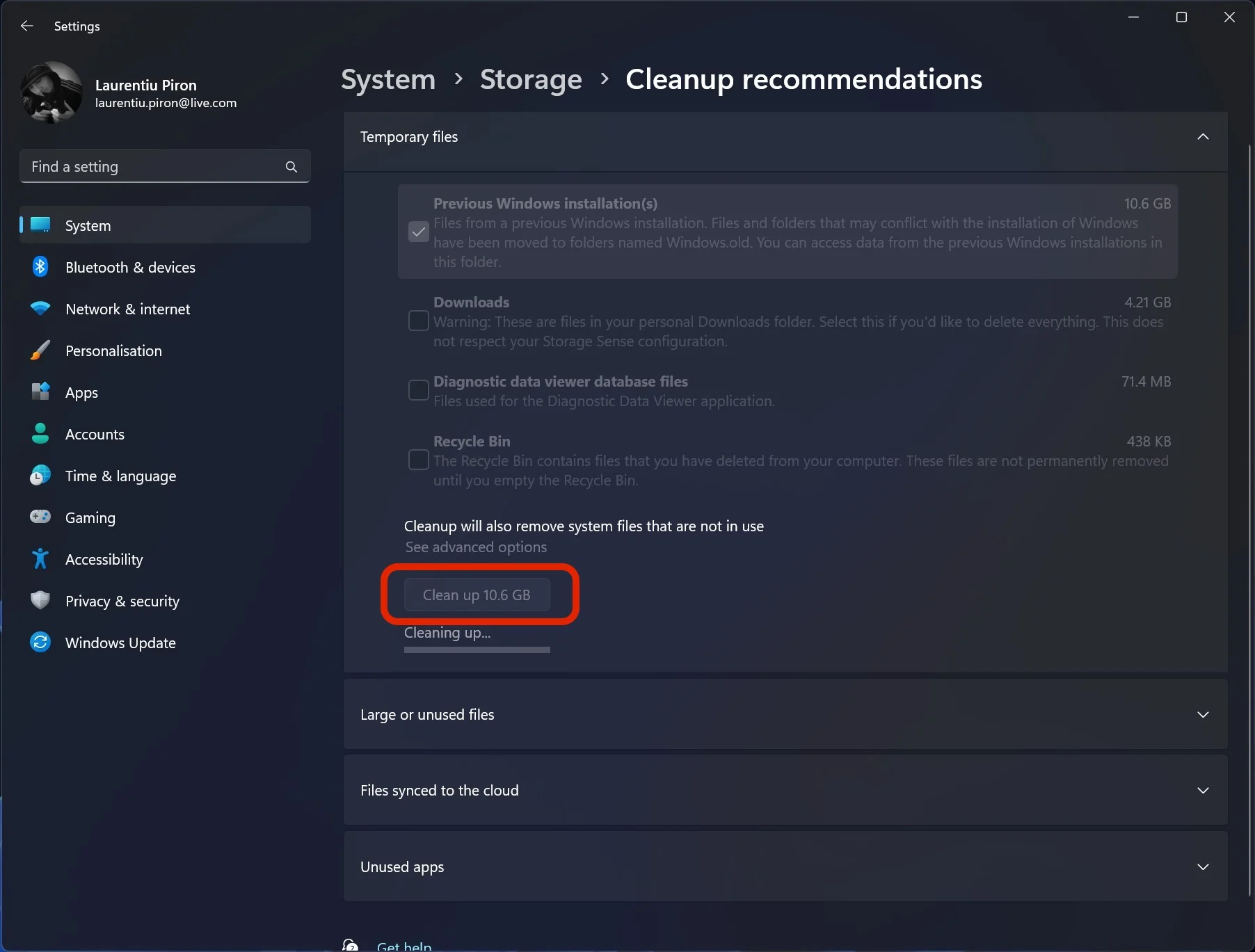Click the Get help link
The width and height of the screenshot is (1255, 952).
click(x=404, y=946)
